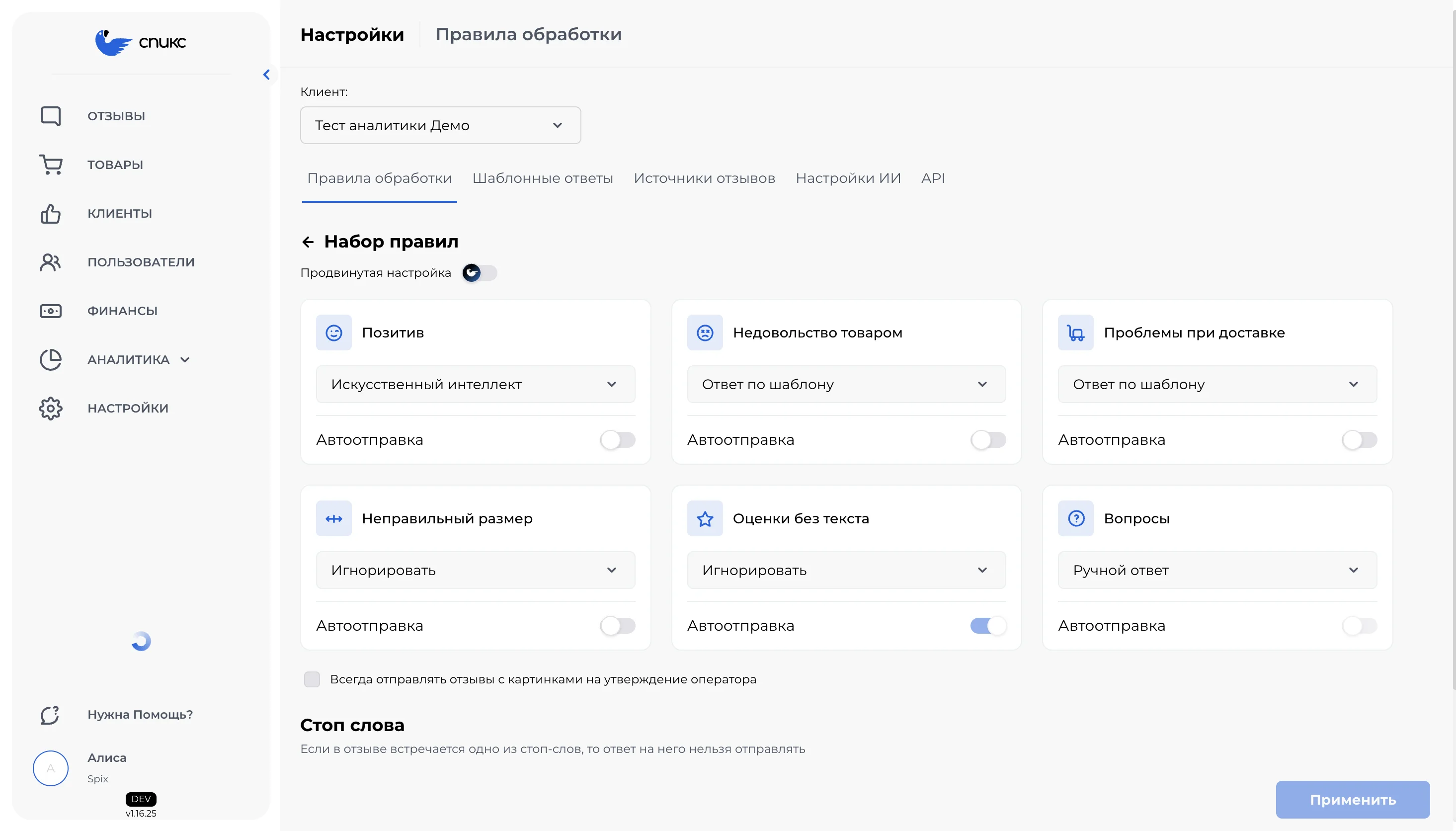
Task: Expand the Аналитика submenu chevron
Action: 185,359
